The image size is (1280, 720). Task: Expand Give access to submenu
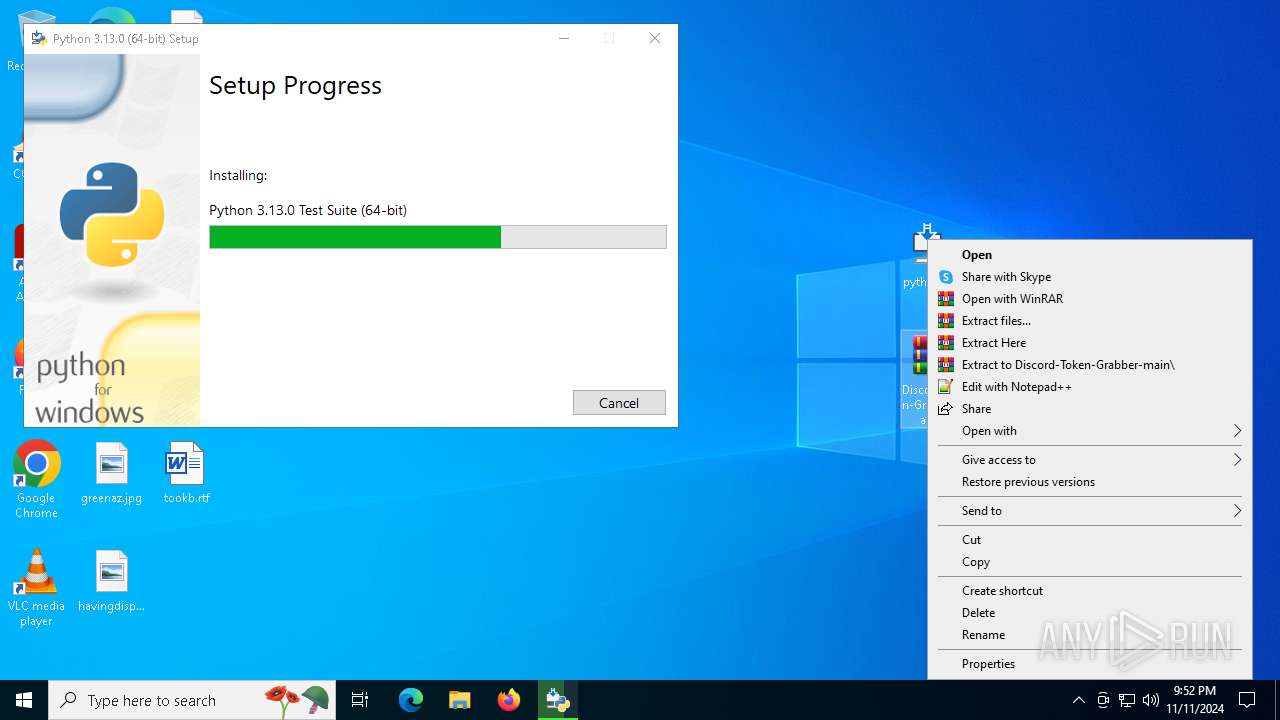pos(1090,460)
